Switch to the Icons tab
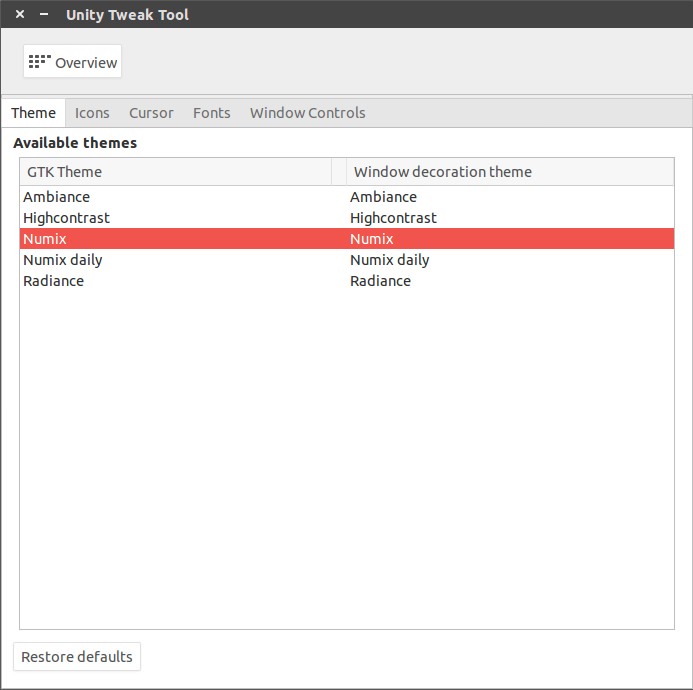 (x=92, y=113)
